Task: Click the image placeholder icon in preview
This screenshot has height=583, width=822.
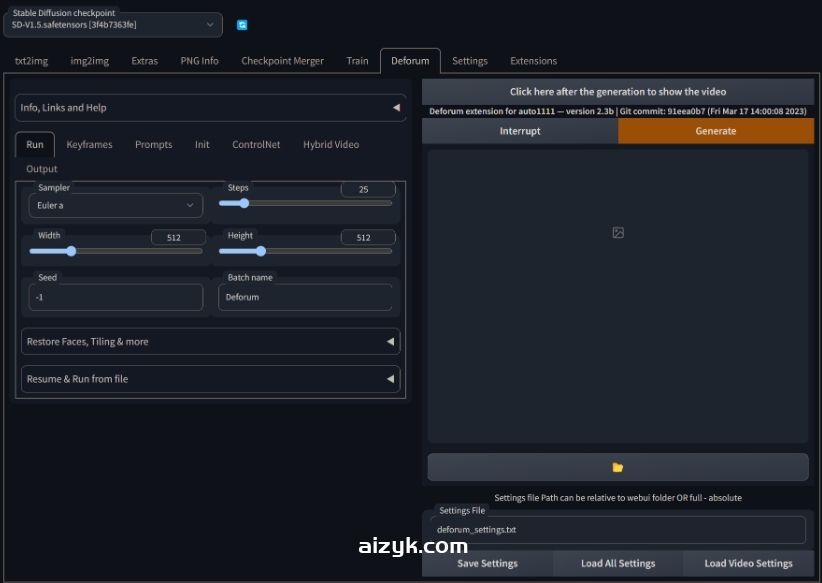Action: pos(618,232)
